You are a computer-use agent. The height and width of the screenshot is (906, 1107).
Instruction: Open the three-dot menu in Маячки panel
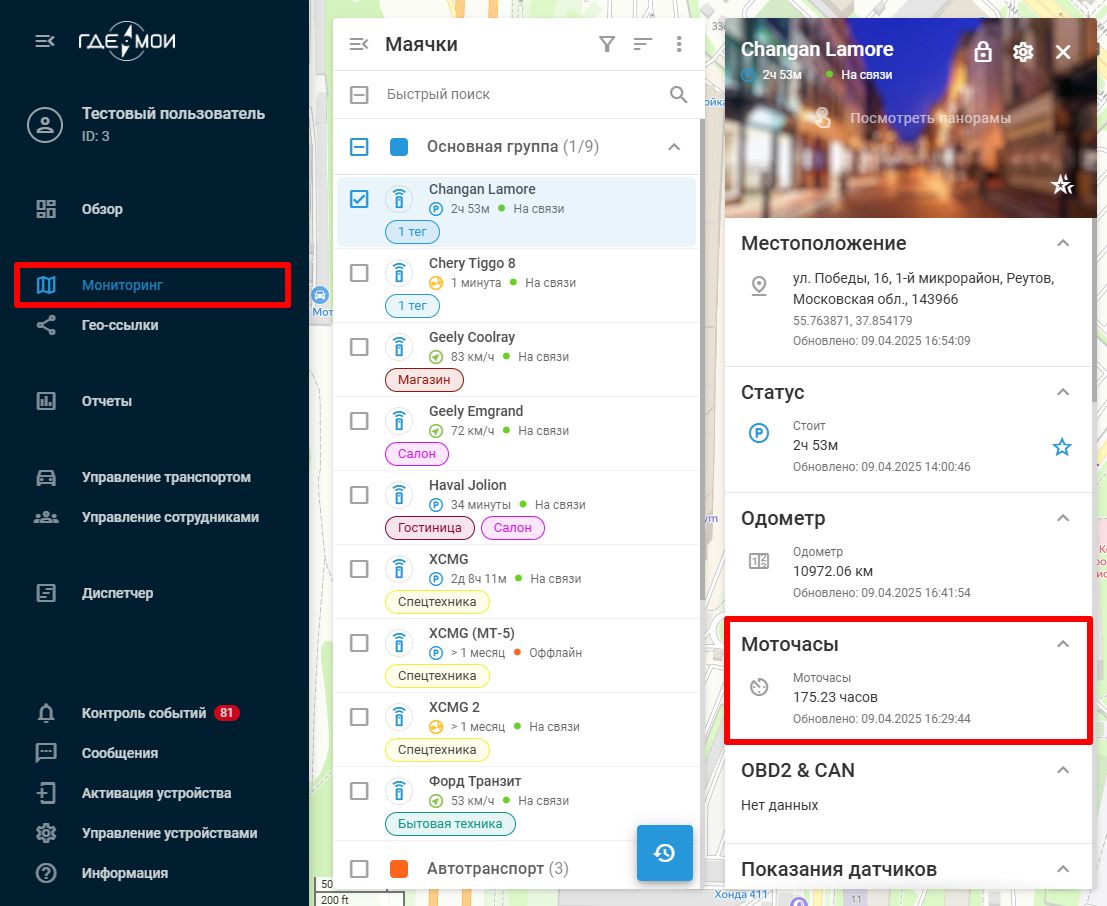(x=678, y=44)
